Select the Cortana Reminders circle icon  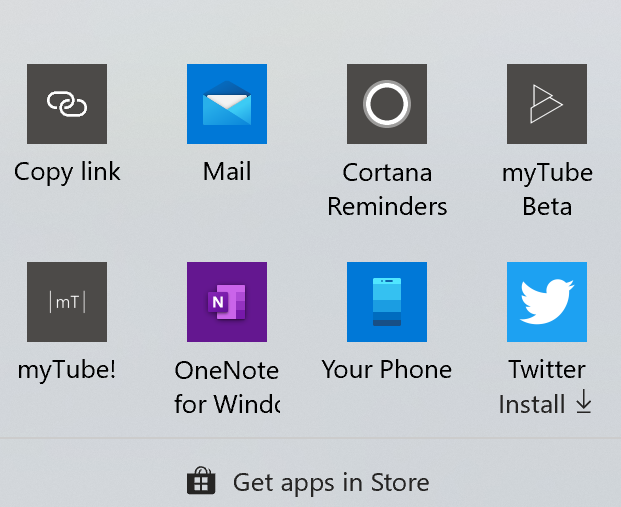coord(387,104)
